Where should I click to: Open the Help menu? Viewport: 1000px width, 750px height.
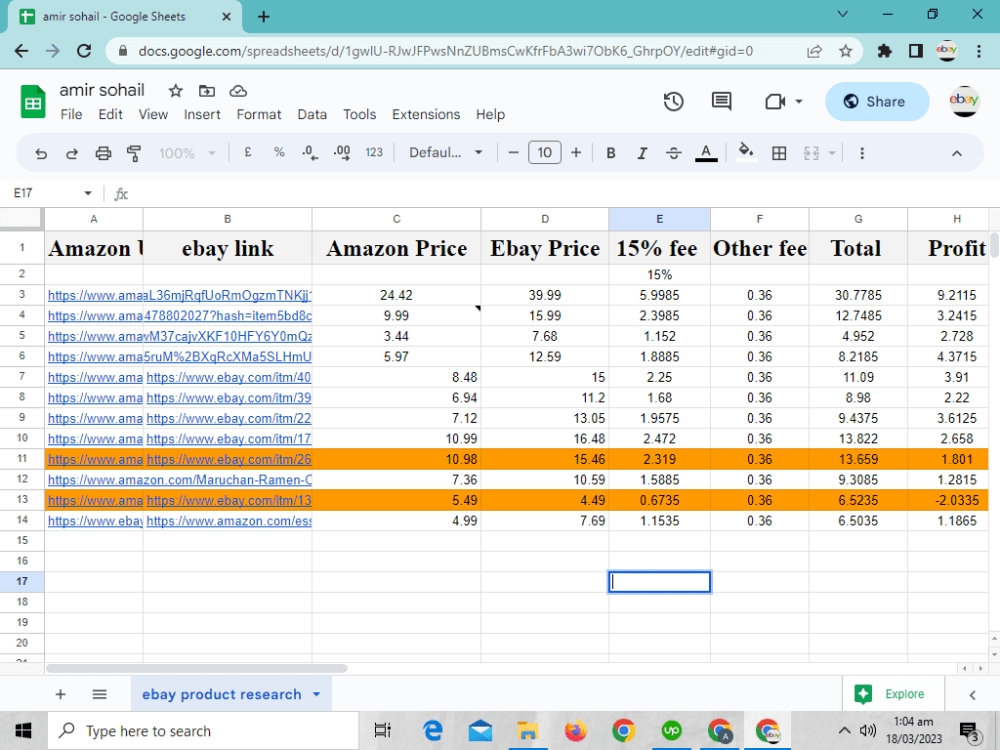(x=490, y=115)
